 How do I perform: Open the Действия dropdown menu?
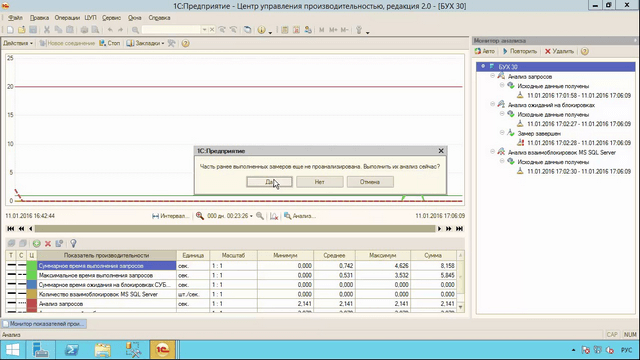point(18,43)
